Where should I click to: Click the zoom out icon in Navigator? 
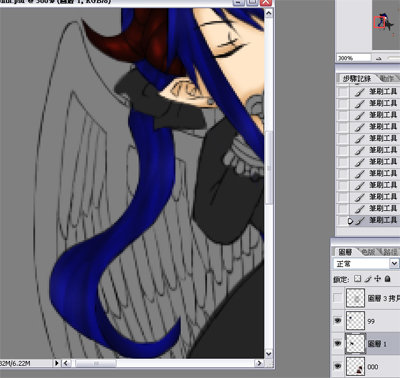click(379, 58)
